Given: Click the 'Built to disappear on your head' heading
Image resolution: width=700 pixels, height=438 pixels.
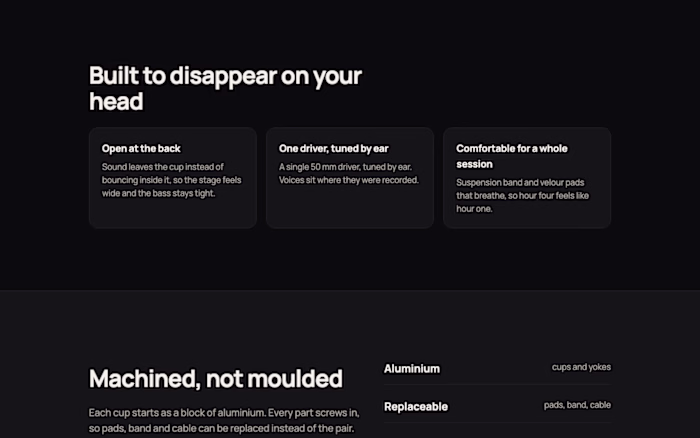Looking at the screenshot, I should coord(225,88).
